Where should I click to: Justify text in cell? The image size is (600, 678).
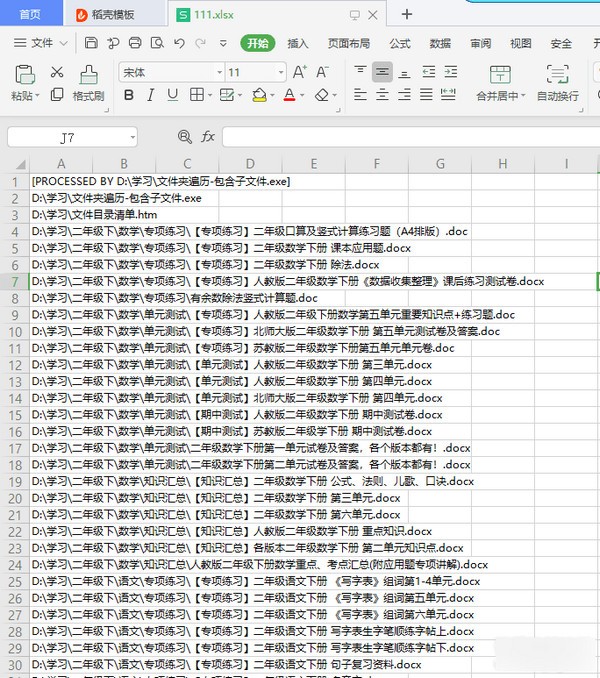[426, 94]
